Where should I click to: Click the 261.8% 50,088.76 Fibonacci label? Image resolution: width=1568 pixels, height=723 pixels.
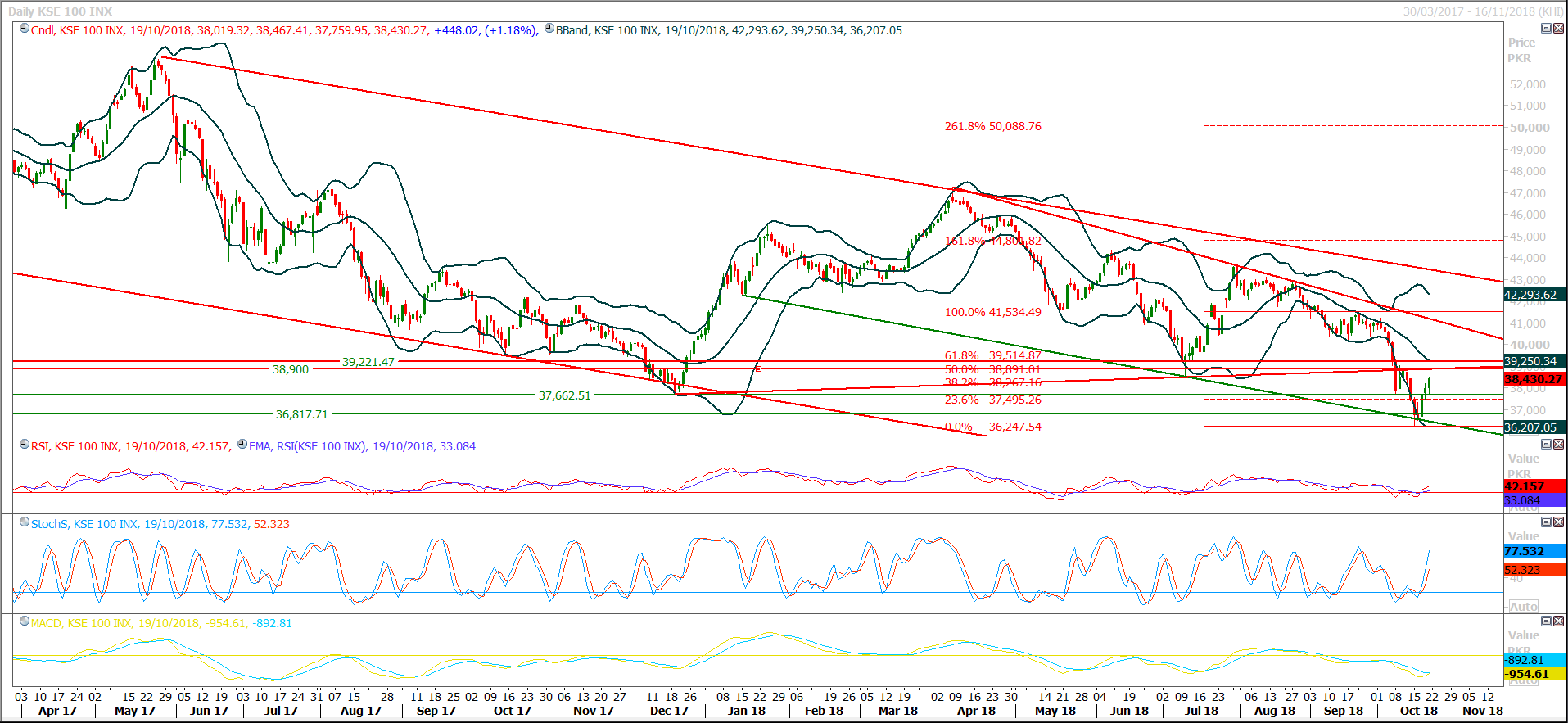coord(992,126)
